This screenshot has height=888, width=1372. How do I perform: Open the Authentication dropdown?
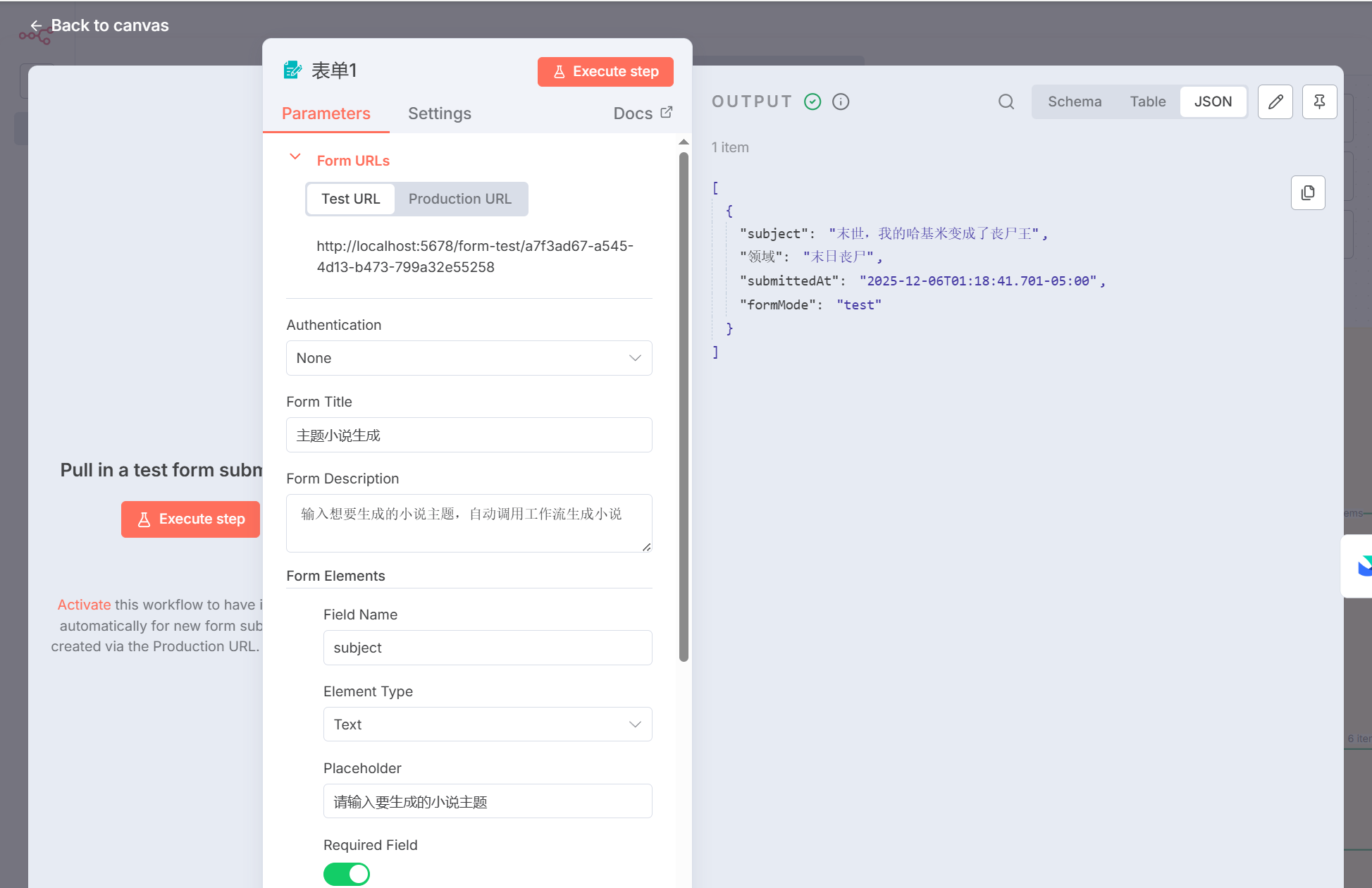tap(469, 358)
